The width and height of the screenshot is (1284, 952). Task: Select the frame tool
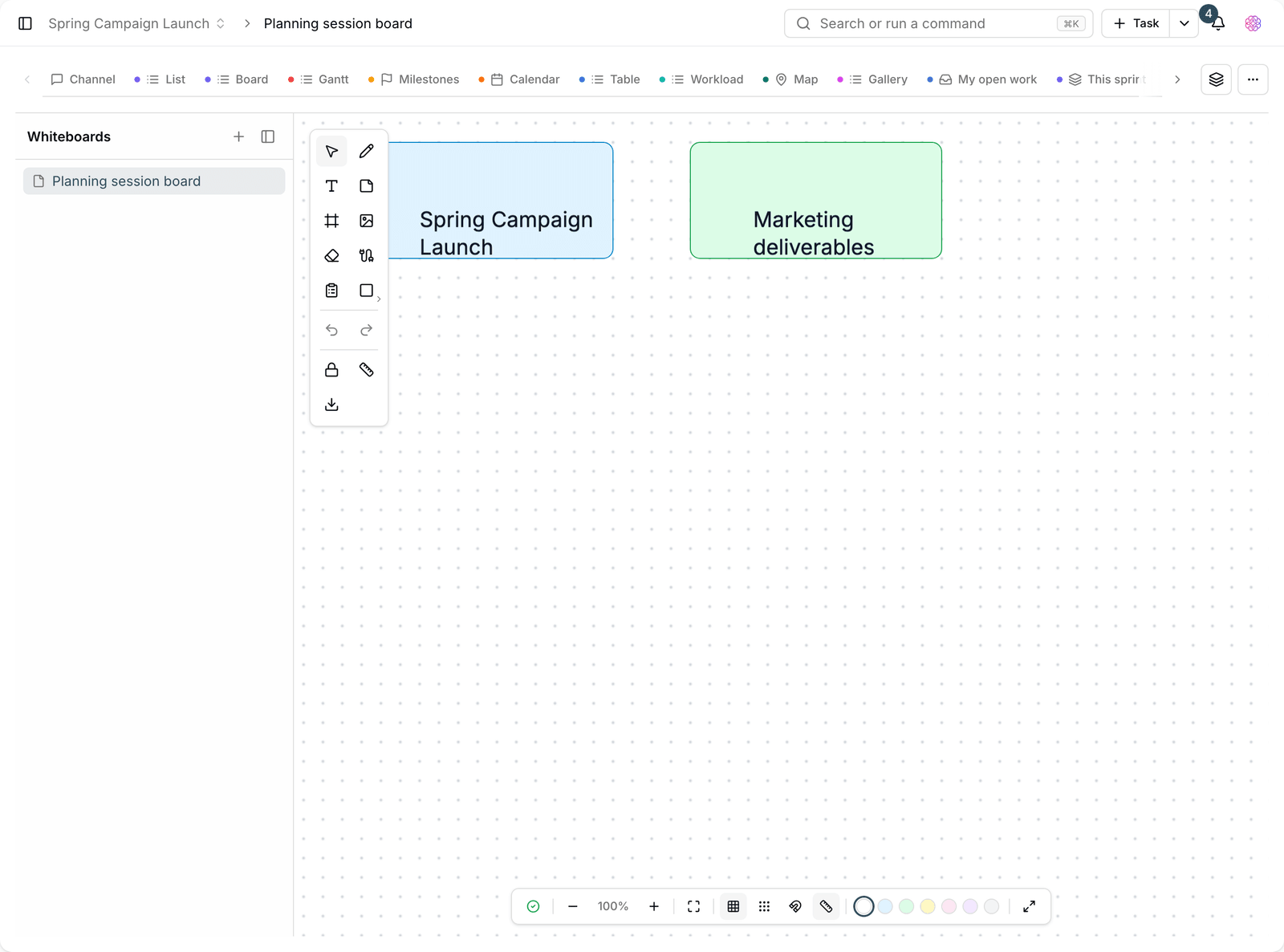click(x=331, y=221)
